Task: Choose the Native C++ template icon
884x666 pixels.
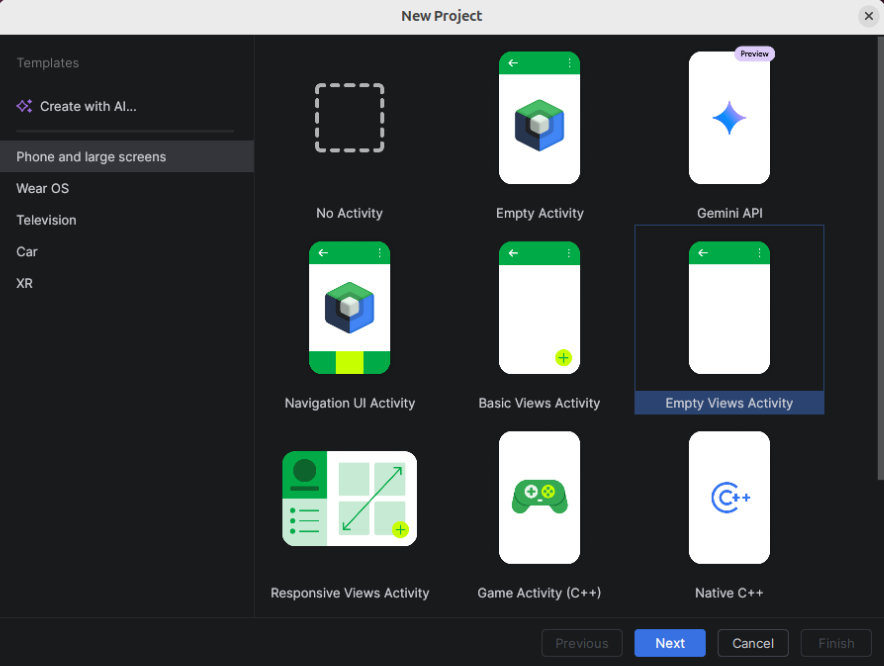Action: [730, 497]
